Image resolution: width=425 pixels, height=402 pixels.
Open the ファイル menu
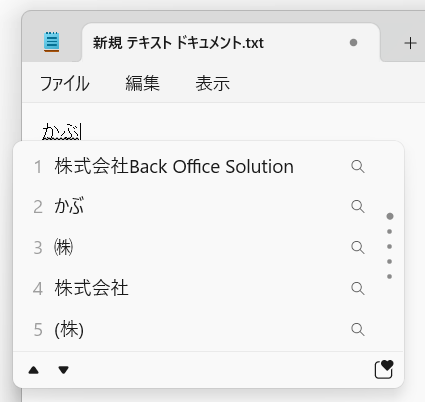pyautogui.click(x=65, y=83)
